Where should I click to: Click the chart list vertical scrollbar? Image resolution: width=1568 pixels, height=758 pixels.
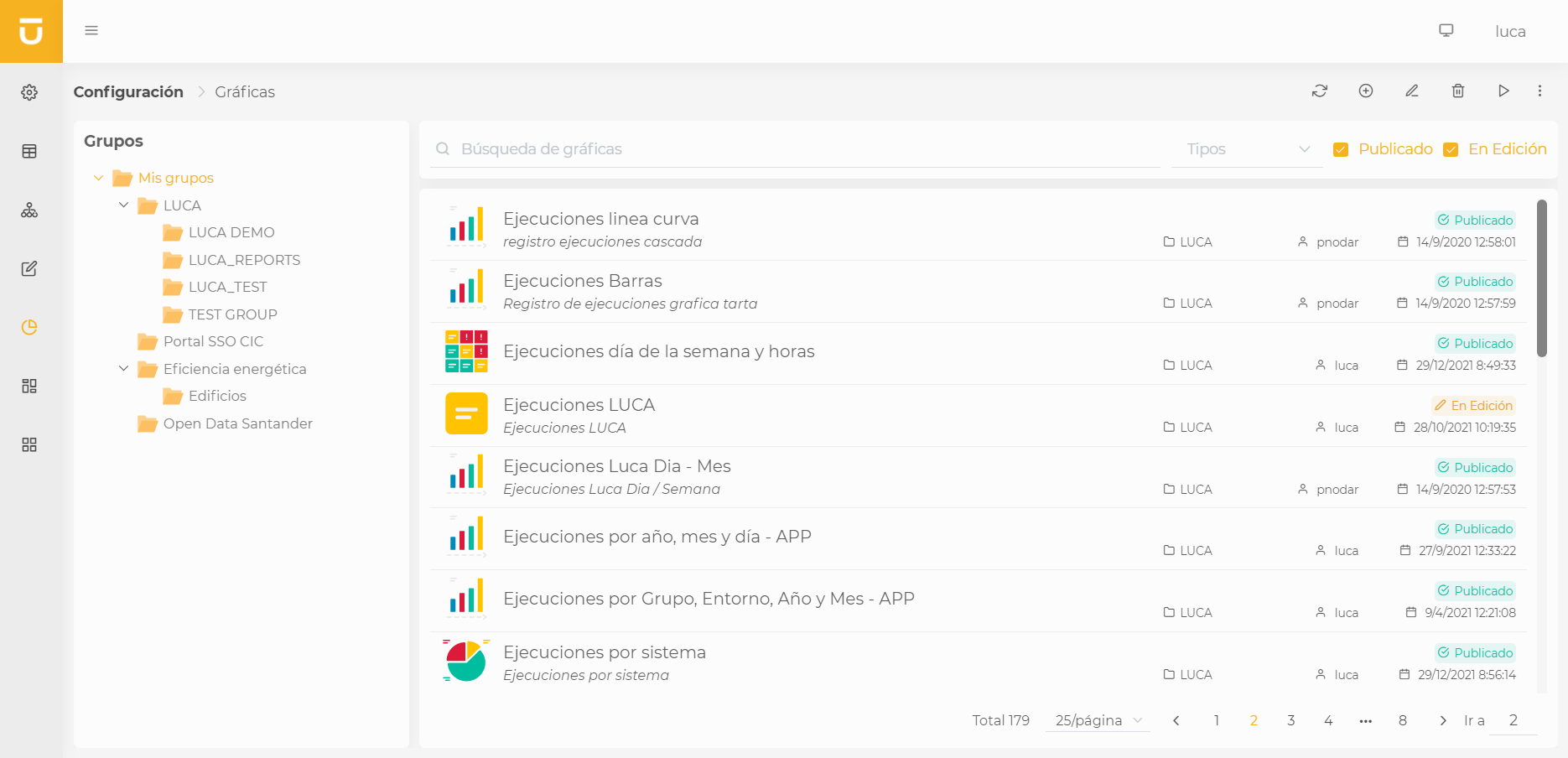(x=1541, y=278)
